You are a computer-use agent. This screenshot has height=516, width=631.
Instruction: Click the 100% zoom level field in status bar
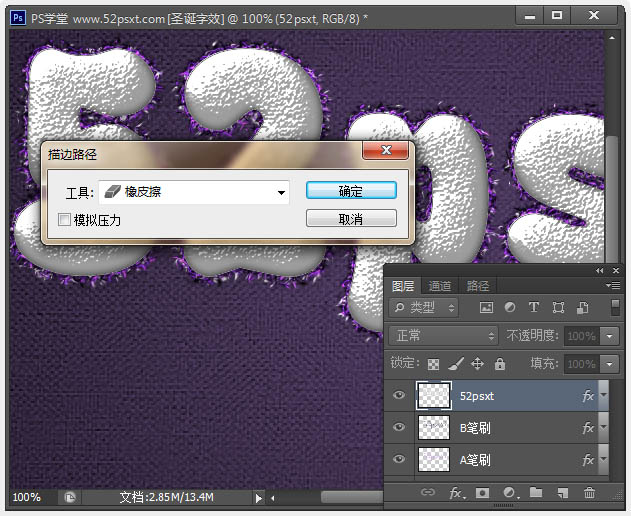tap(28, 497)
